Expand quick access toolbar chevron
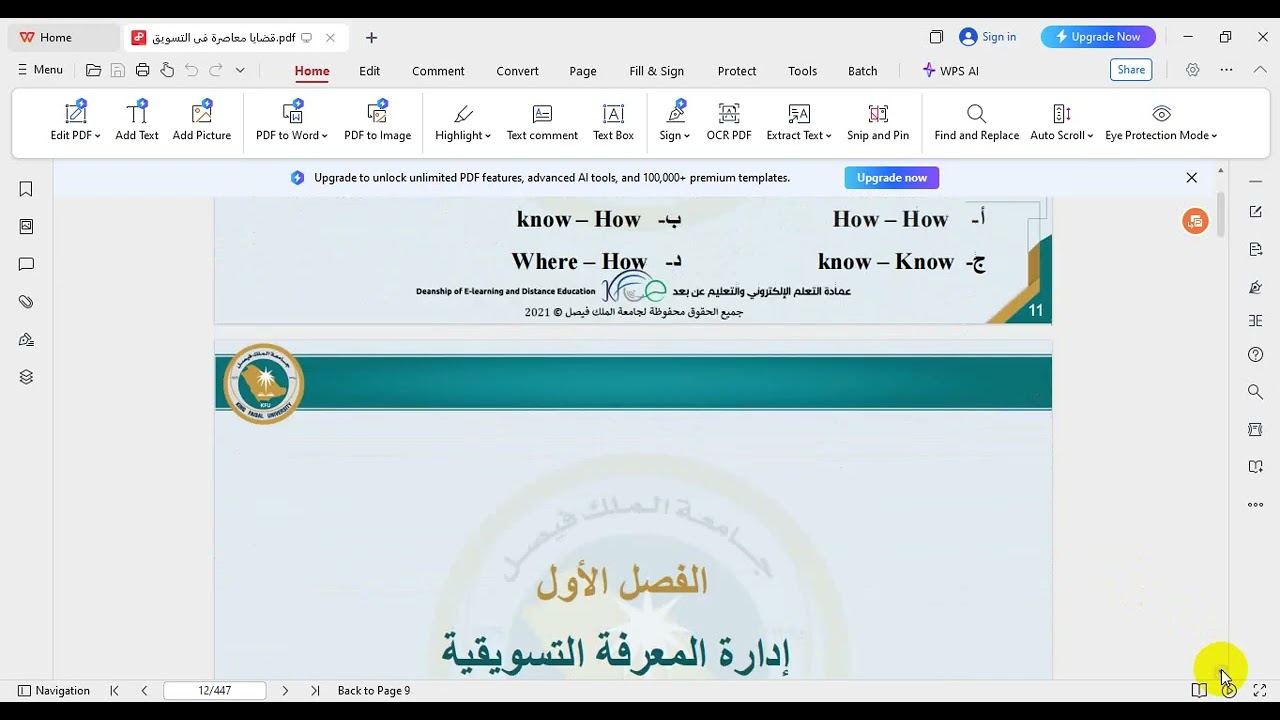 [240, 70]
